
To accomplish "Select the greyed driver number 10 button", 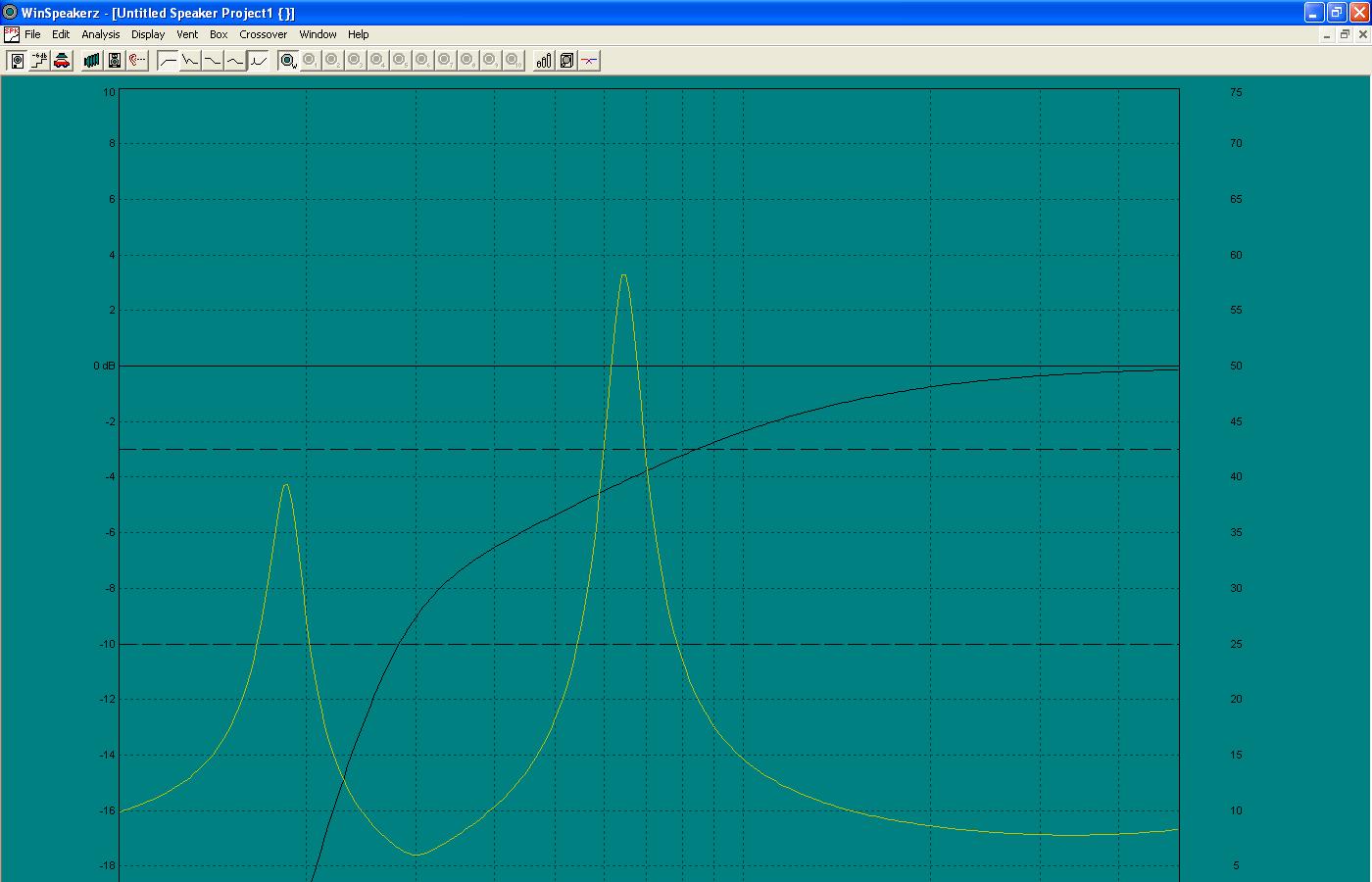I will pos(514,61).
